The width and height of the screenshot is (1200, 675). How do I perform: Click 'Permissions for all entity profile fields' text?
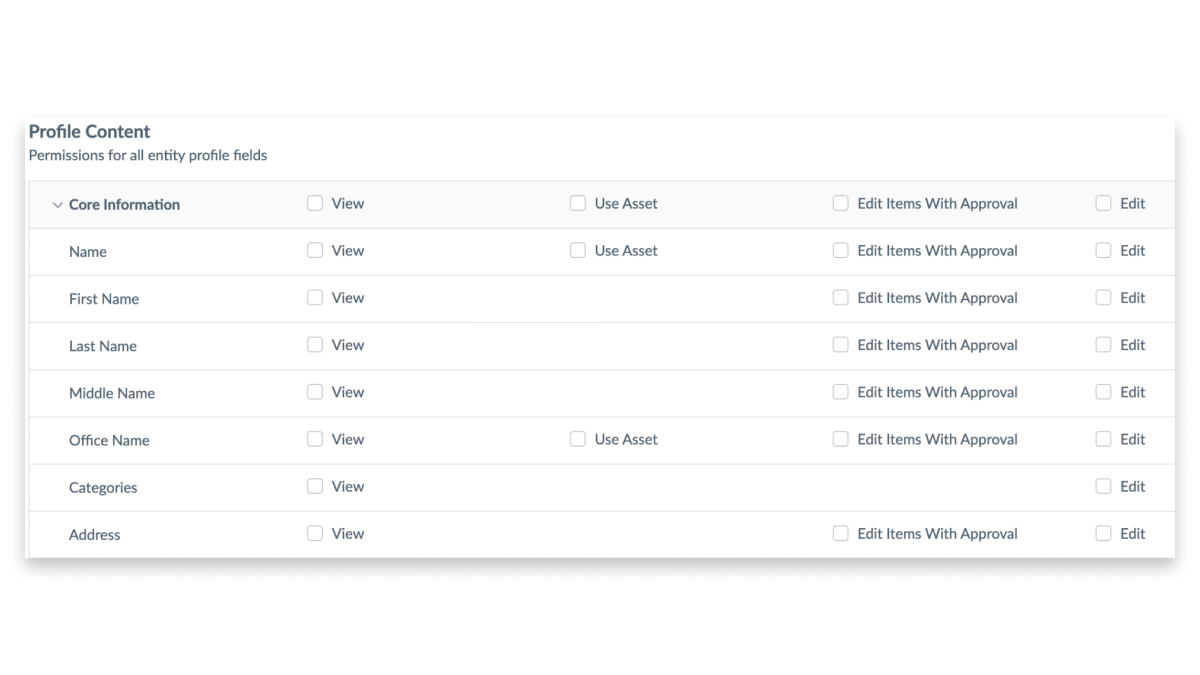tap(148, 156)
